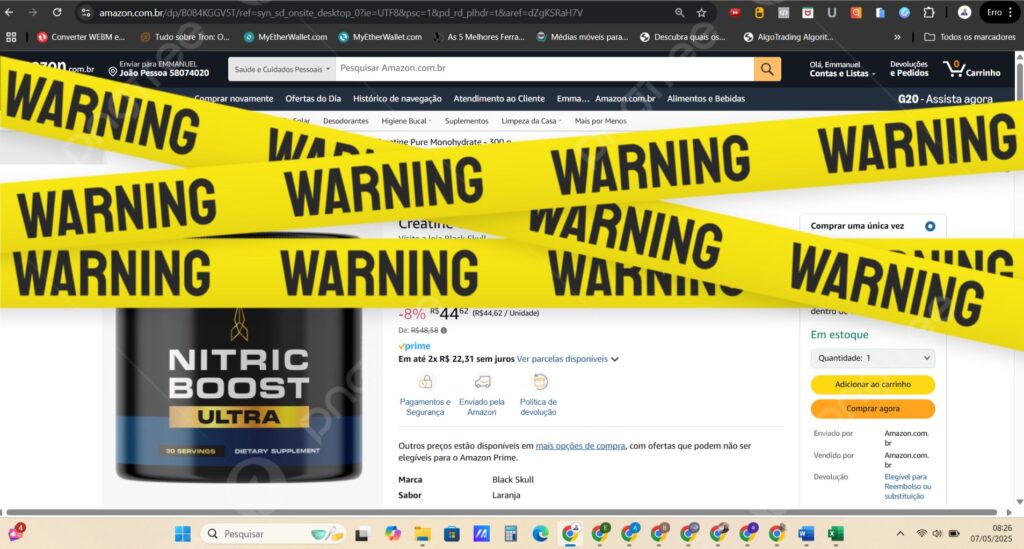
Task: Open the site information icon in address bar
Action: pos(86,12)
